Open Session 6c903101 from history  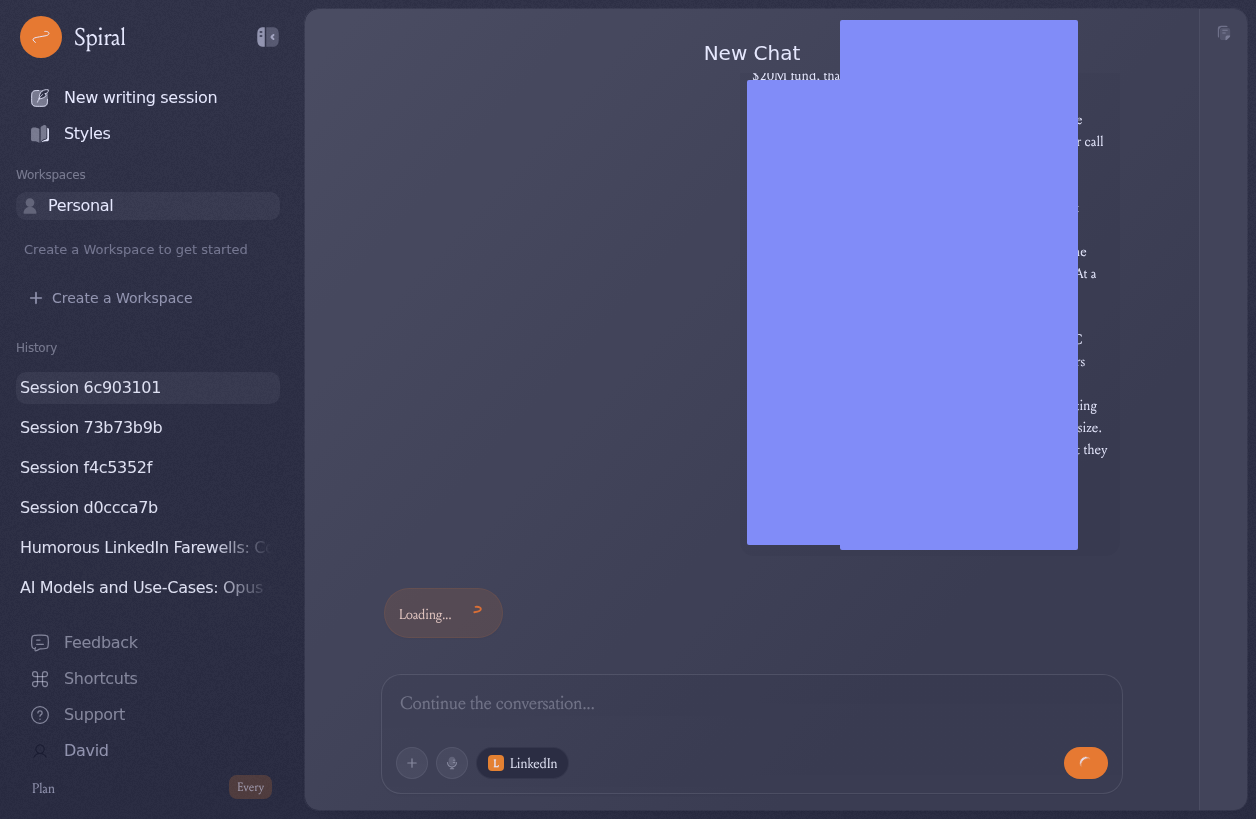pos(90,388)
